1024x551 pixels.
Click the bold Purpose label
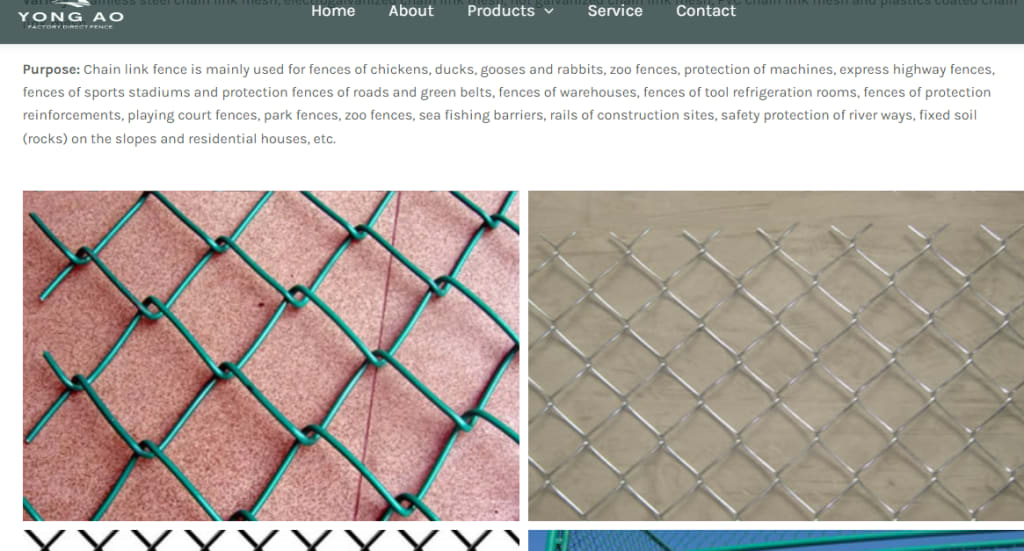coord(51,70)
